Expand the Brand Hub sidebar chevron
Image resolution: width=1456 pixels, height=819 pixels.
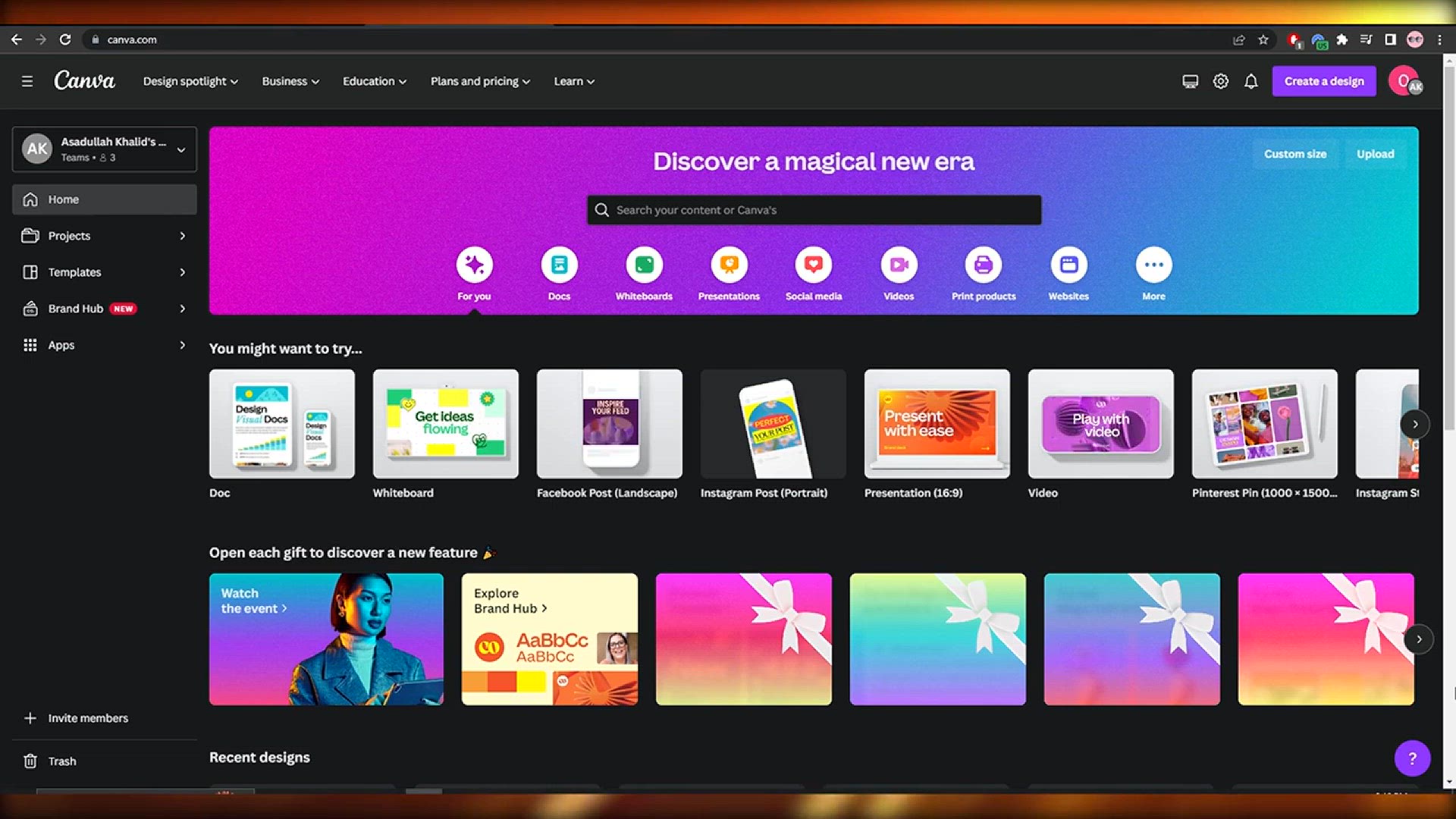[183, 309]
